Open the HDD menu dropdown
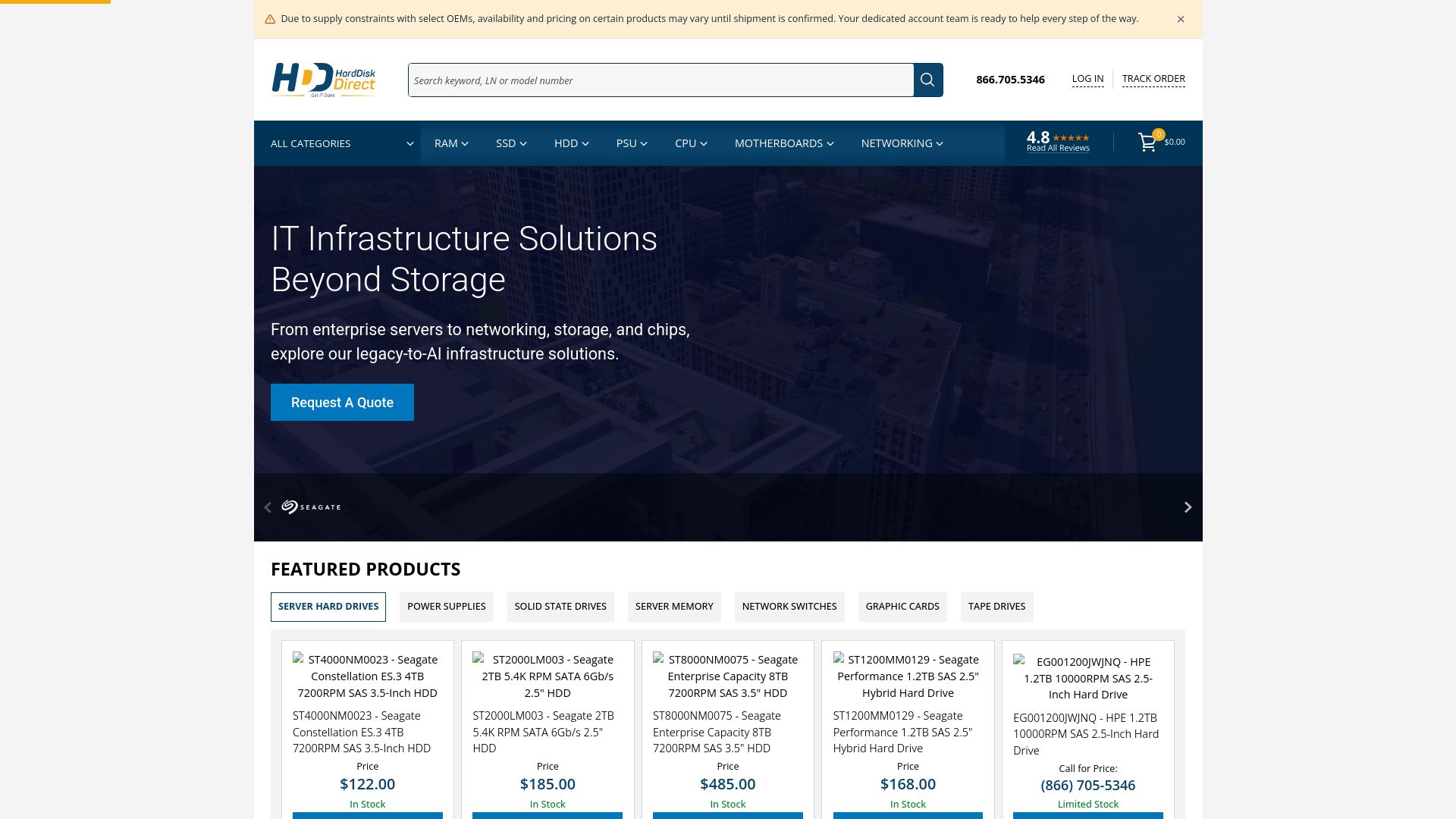1456x819 pixels. pos(572,143)
